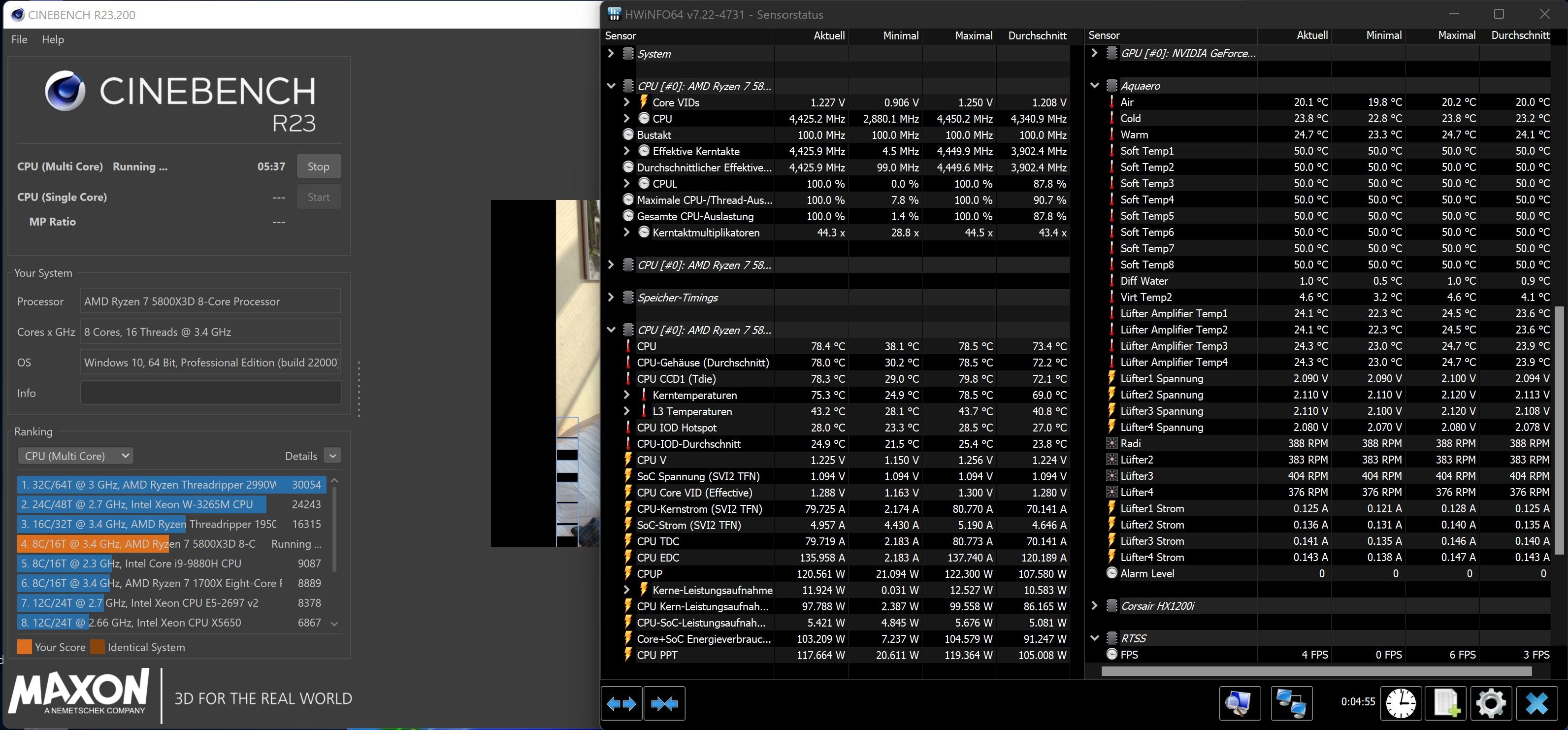Collapse the Aquaero sensor group
Screen dimensions: 1568x730
click(1094, 86)
